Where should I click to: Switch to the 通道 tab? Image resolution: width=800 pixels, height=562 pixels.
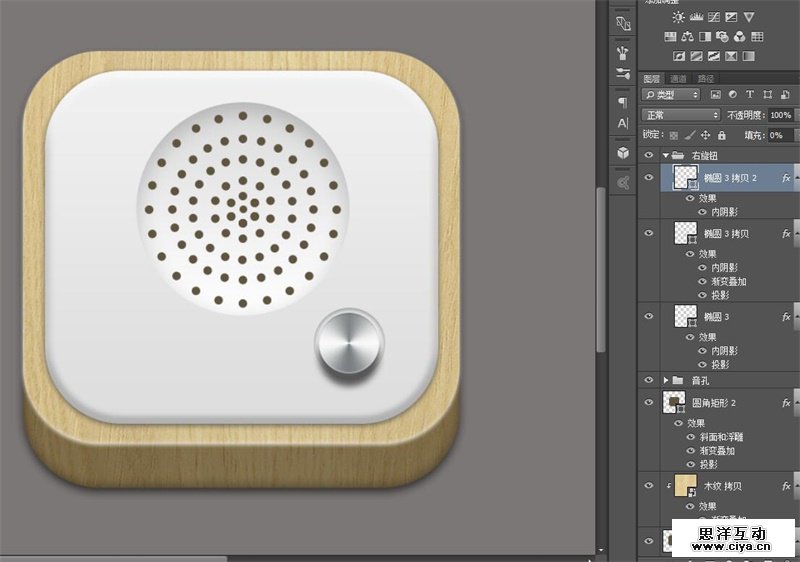coord(678,78)
